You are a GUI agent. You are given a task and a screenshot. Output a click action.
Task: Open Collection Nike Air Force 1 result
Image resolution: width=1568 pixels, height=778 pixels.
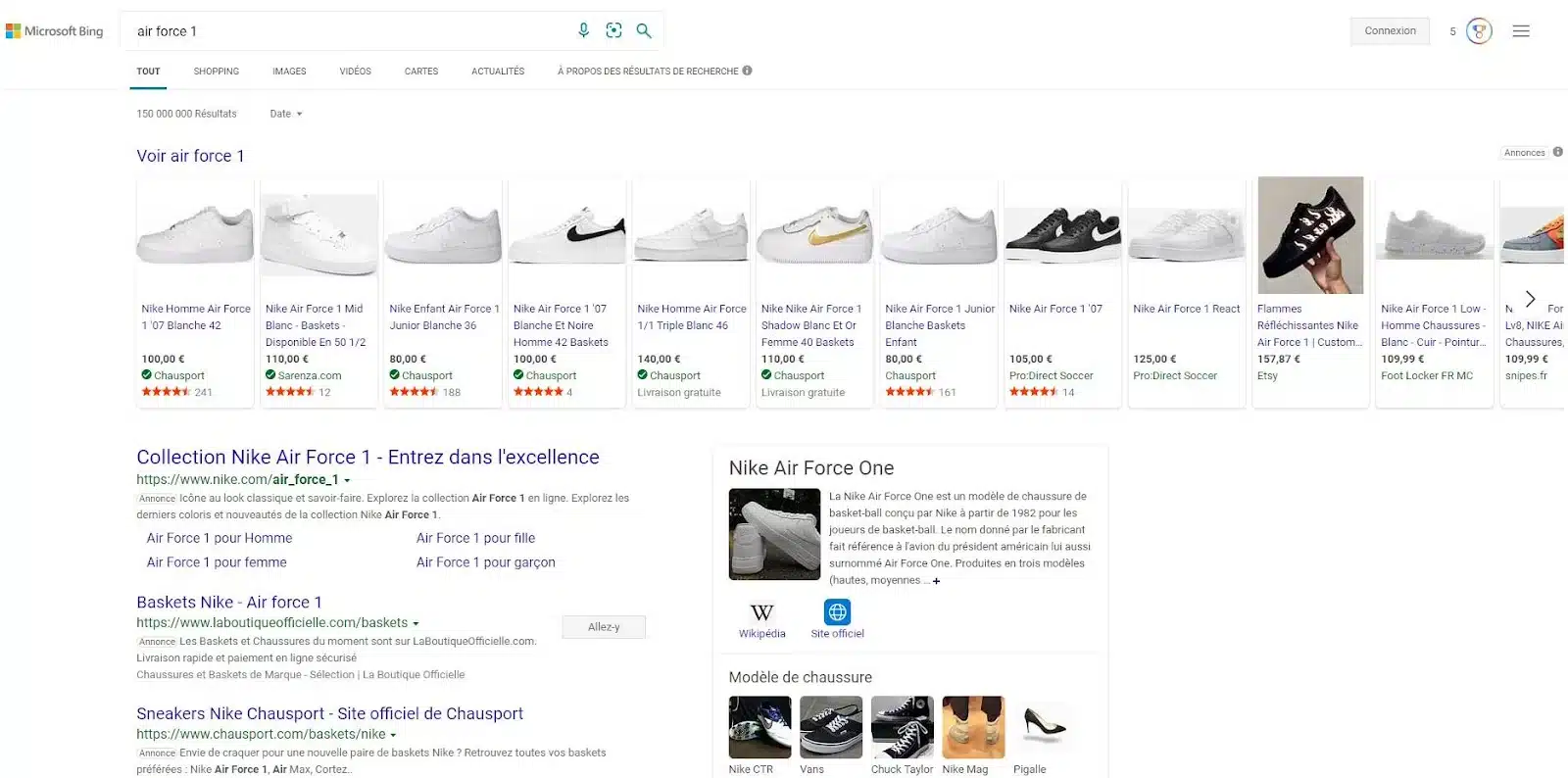[x=367, y=458]
